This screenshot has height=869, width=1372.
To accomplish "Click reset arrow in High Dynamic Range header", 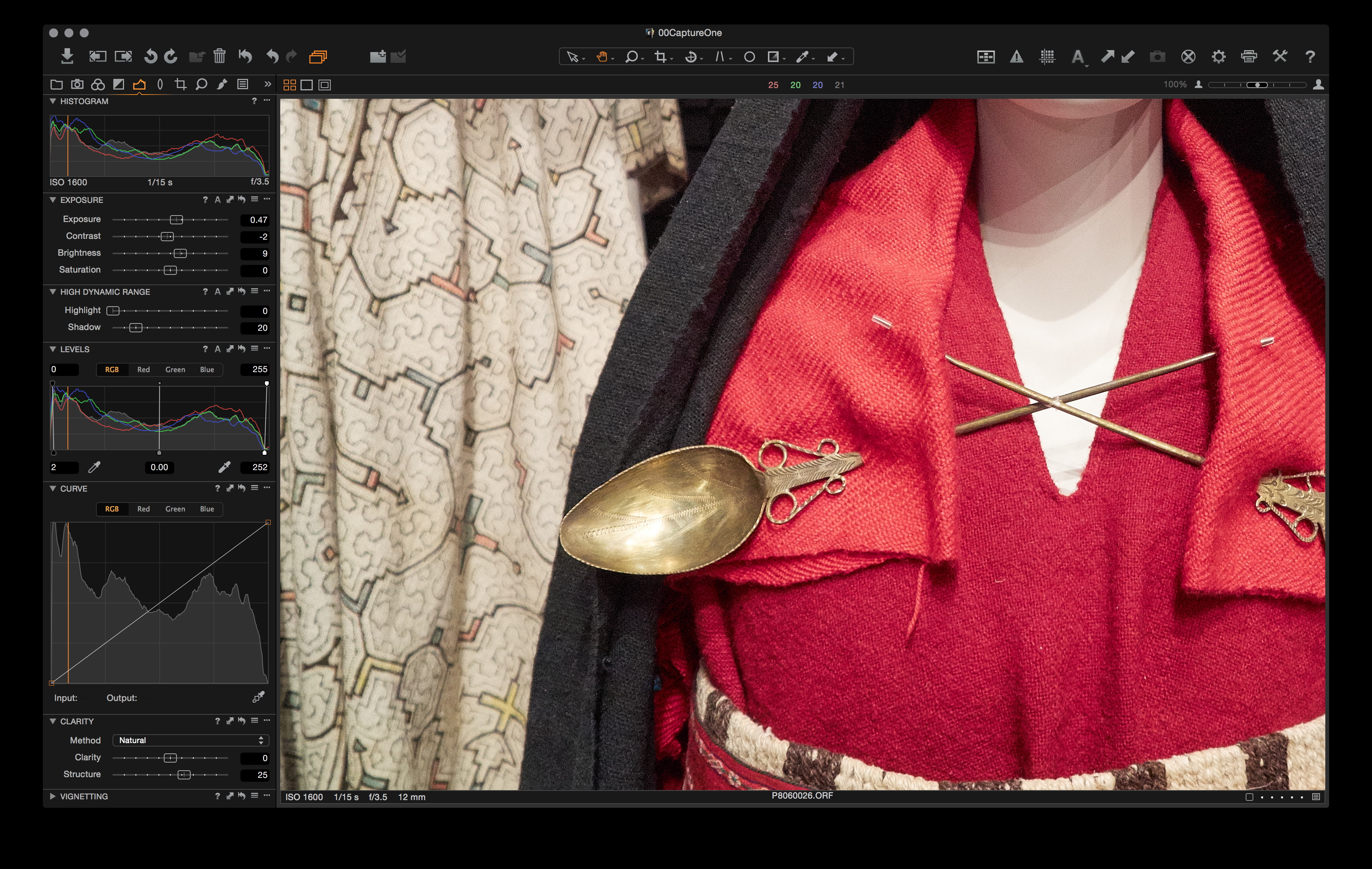I will [x=242, y=292].
